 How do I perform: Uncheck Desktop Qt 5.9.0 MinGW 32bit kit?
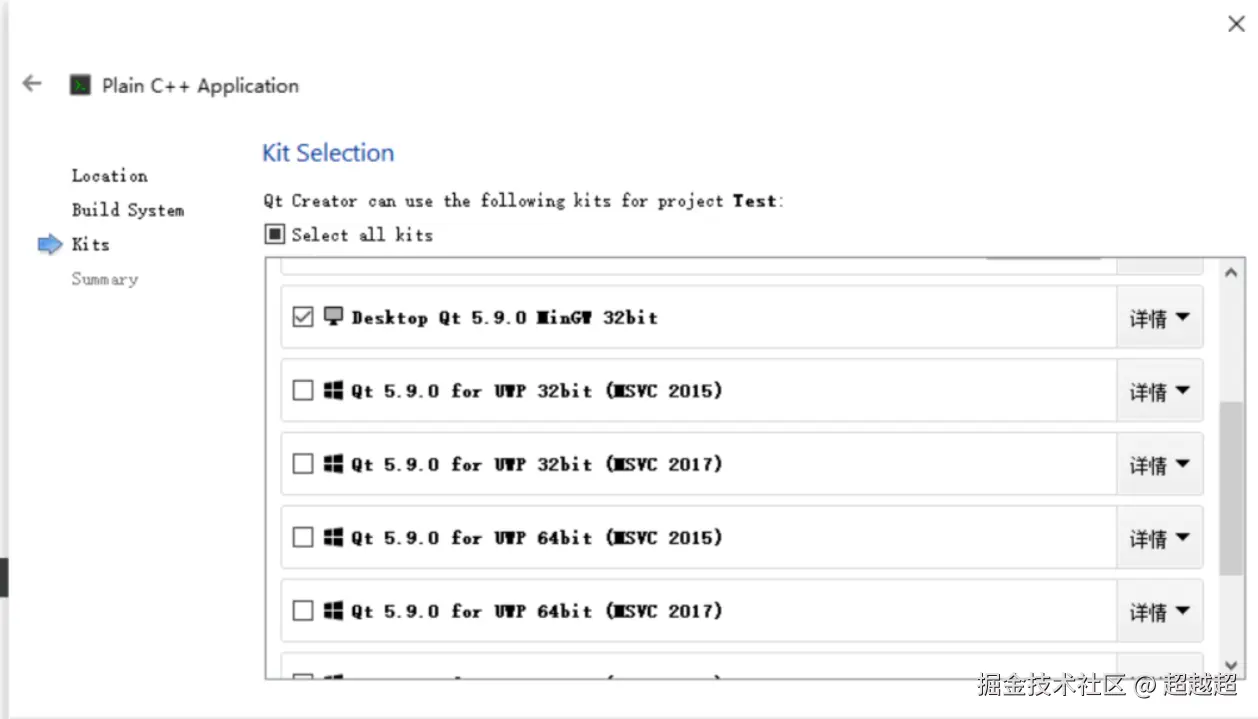[x=302, y=317]
